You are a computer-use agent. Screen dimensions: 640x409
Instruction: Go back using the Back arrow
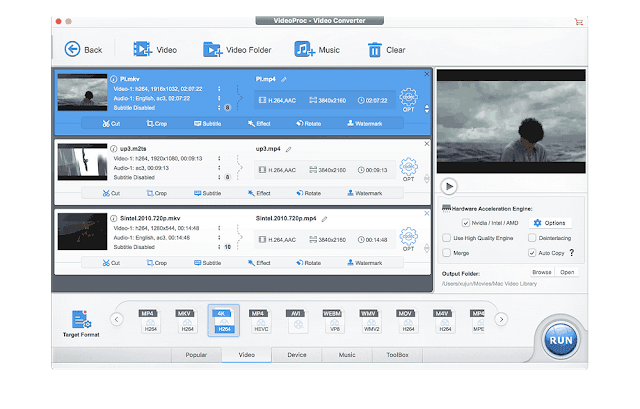(83, 49)
